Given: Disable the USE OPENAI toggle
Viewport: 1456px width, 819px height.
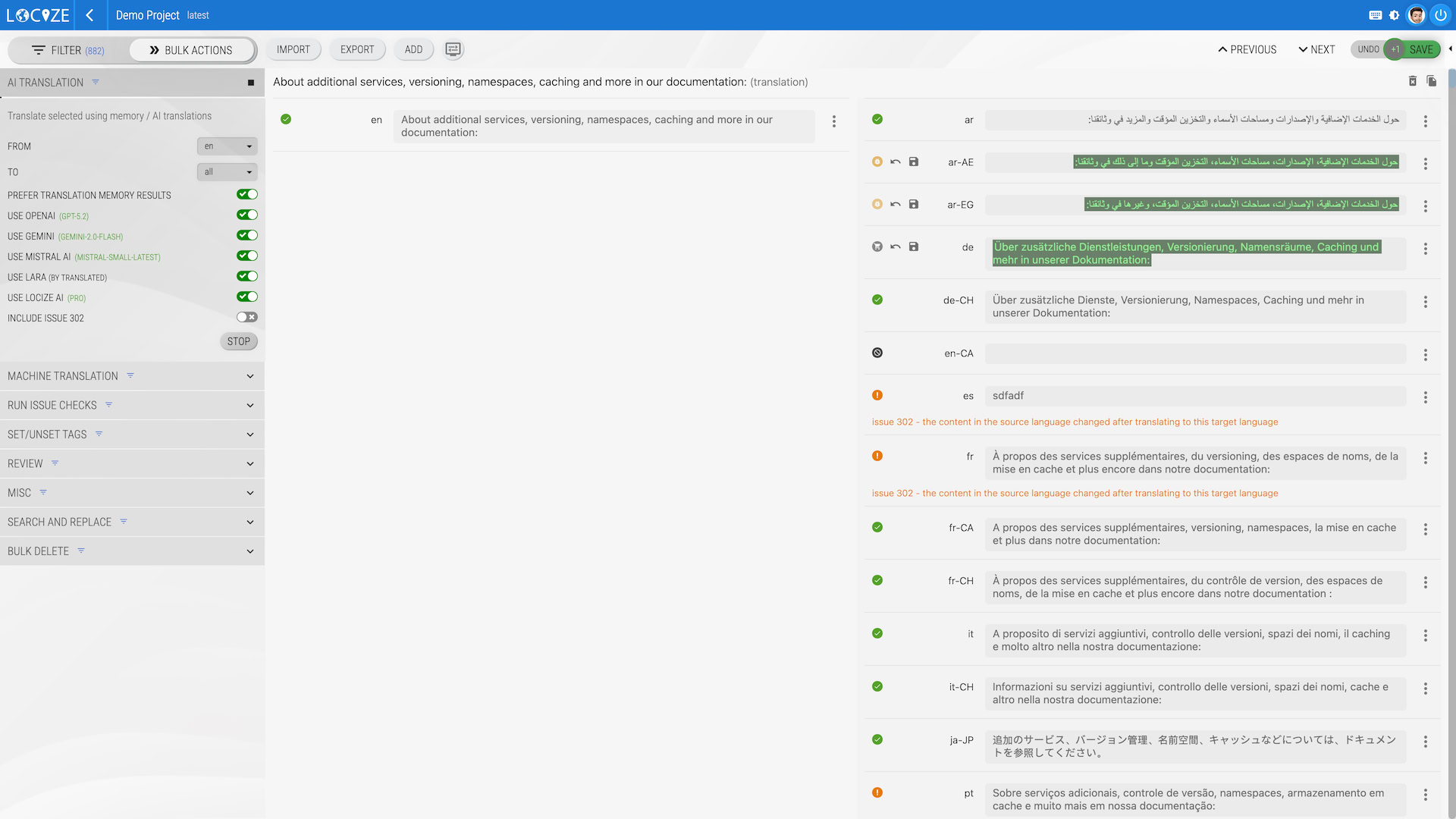Looking at the screenshot, I should [247, 215].
